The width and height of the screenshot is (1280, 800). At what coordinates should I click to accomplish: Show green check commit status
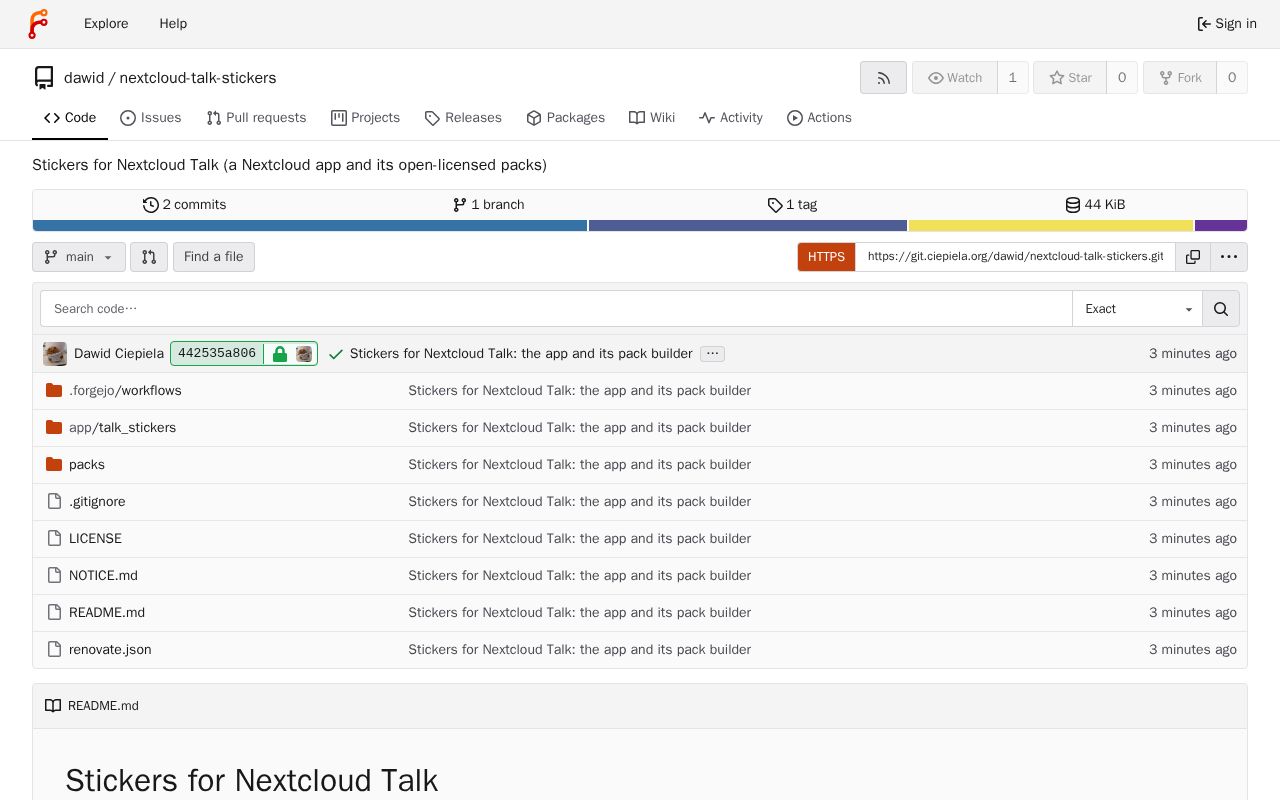(336, 354)
